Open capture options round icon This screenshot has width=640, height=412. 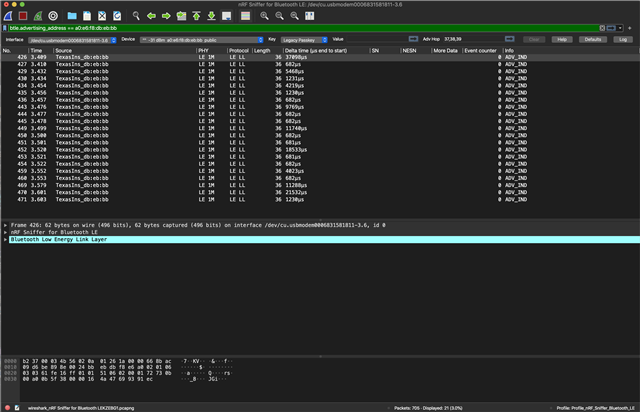point(53,16)
